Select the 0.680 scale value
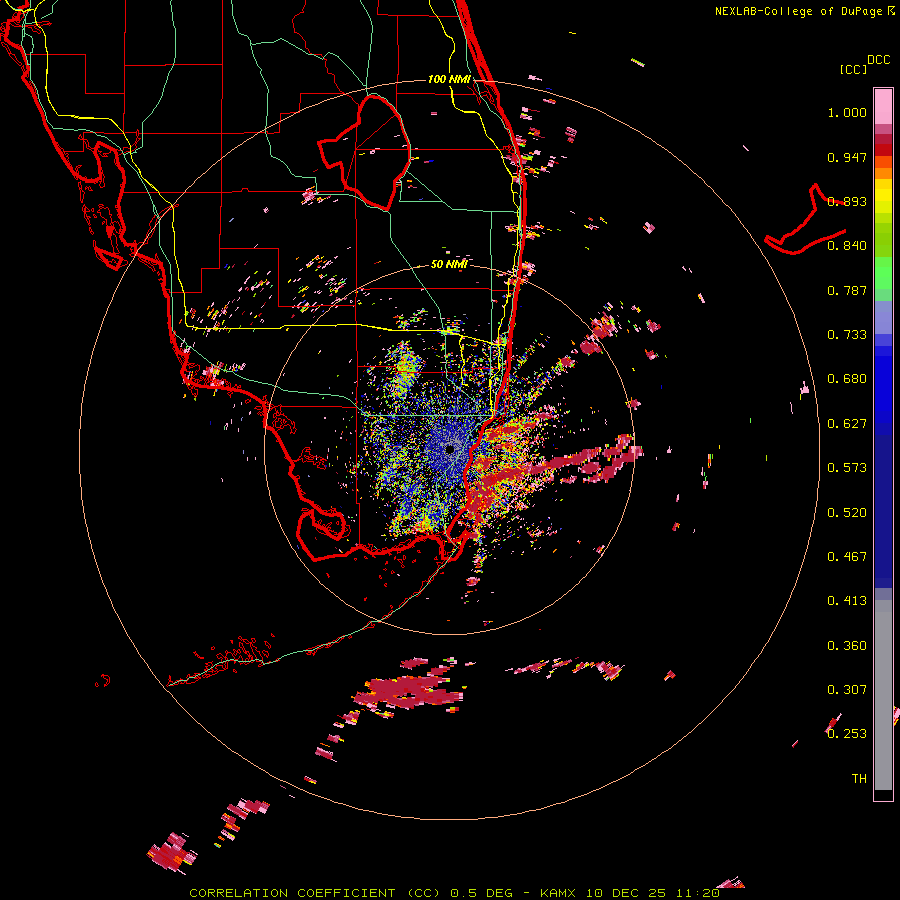The image size is (900, 900). [847, 379]
